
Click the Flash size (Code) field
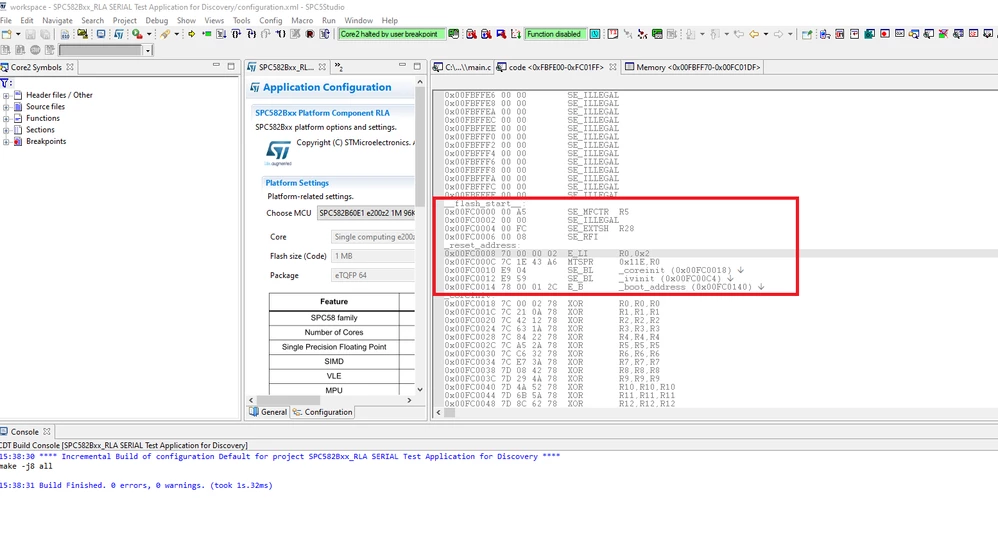click(x=373, y=256)
